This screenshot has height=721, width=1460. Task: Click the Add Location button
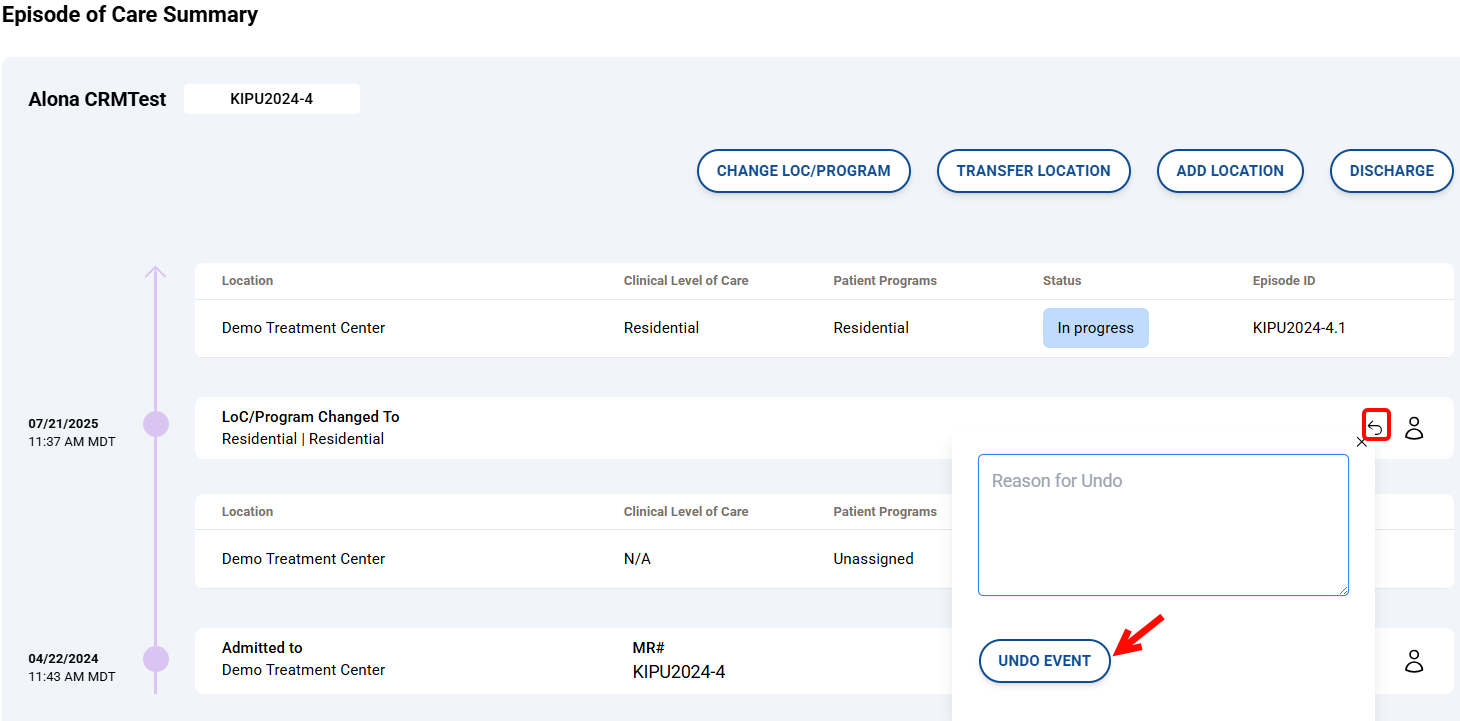click(1229, 171)
